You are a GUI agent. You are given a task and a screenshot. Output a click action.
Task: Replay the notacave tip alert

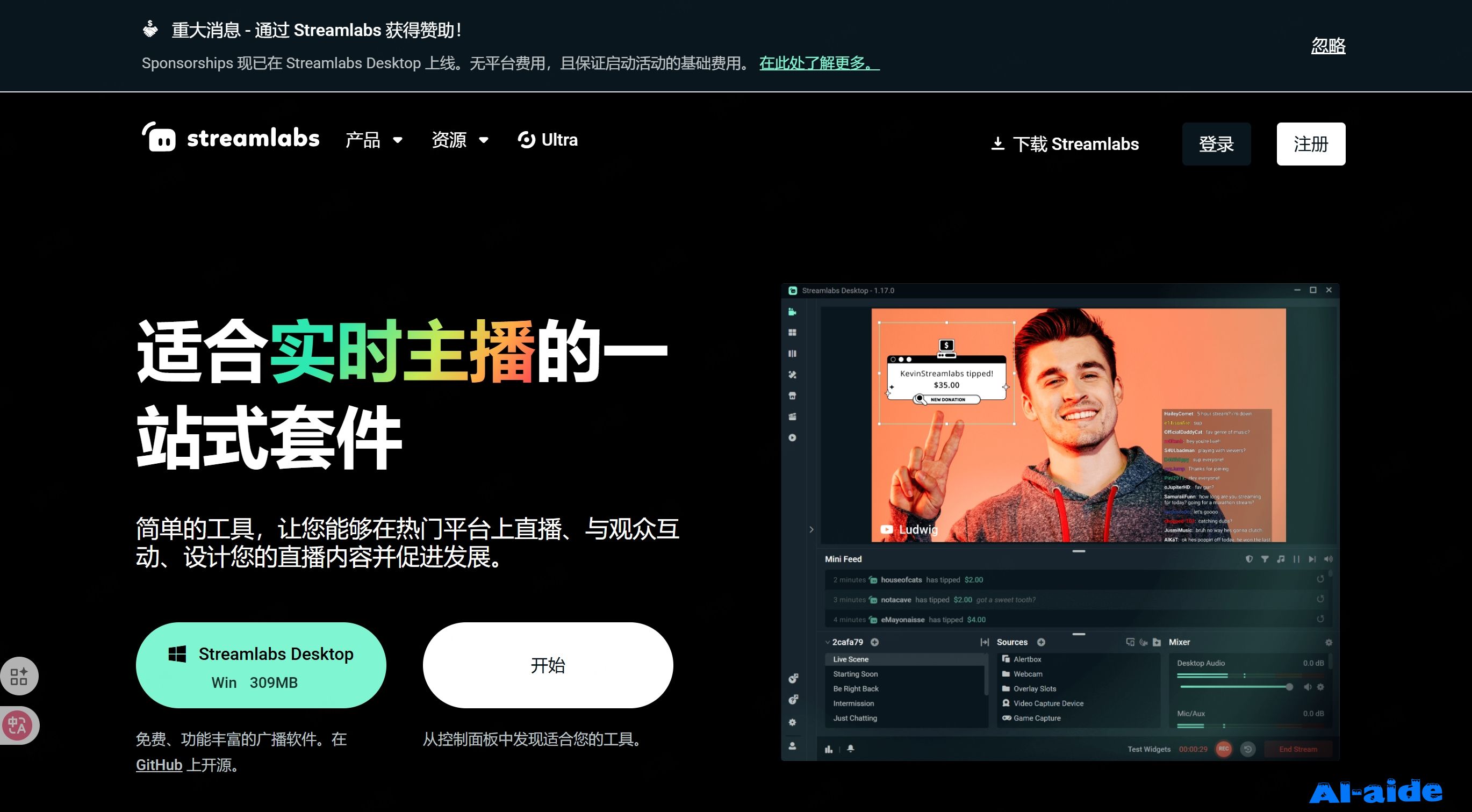tap(1320, 599)
